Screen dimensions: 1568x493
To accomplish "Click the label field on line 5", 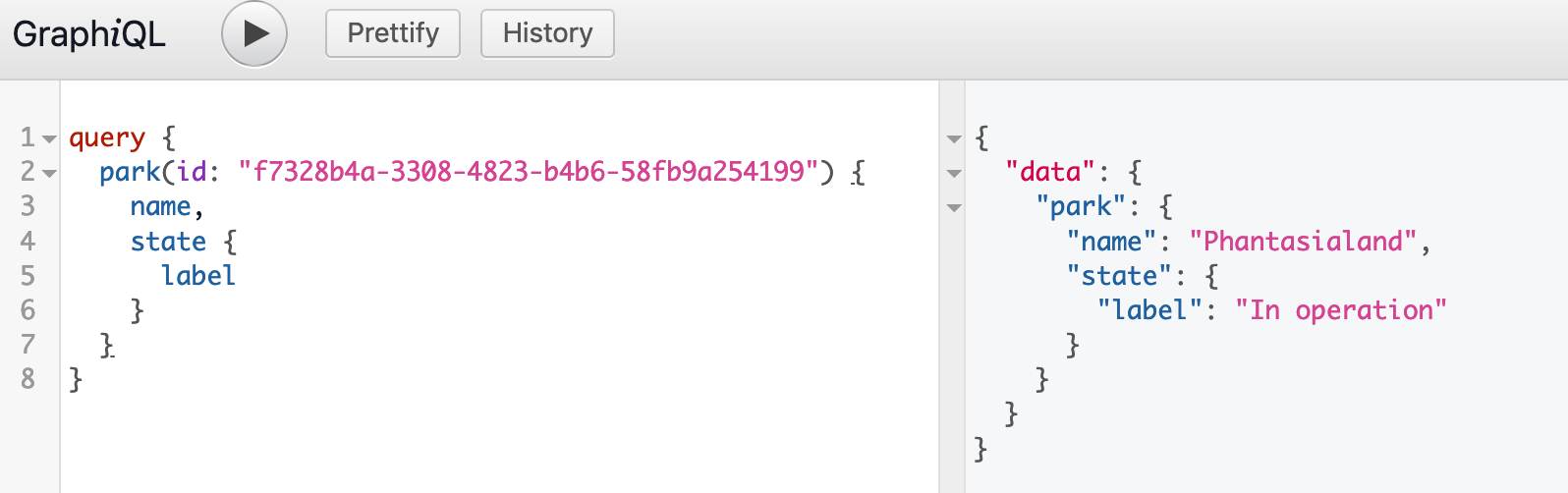I will [x=198, y=276].
